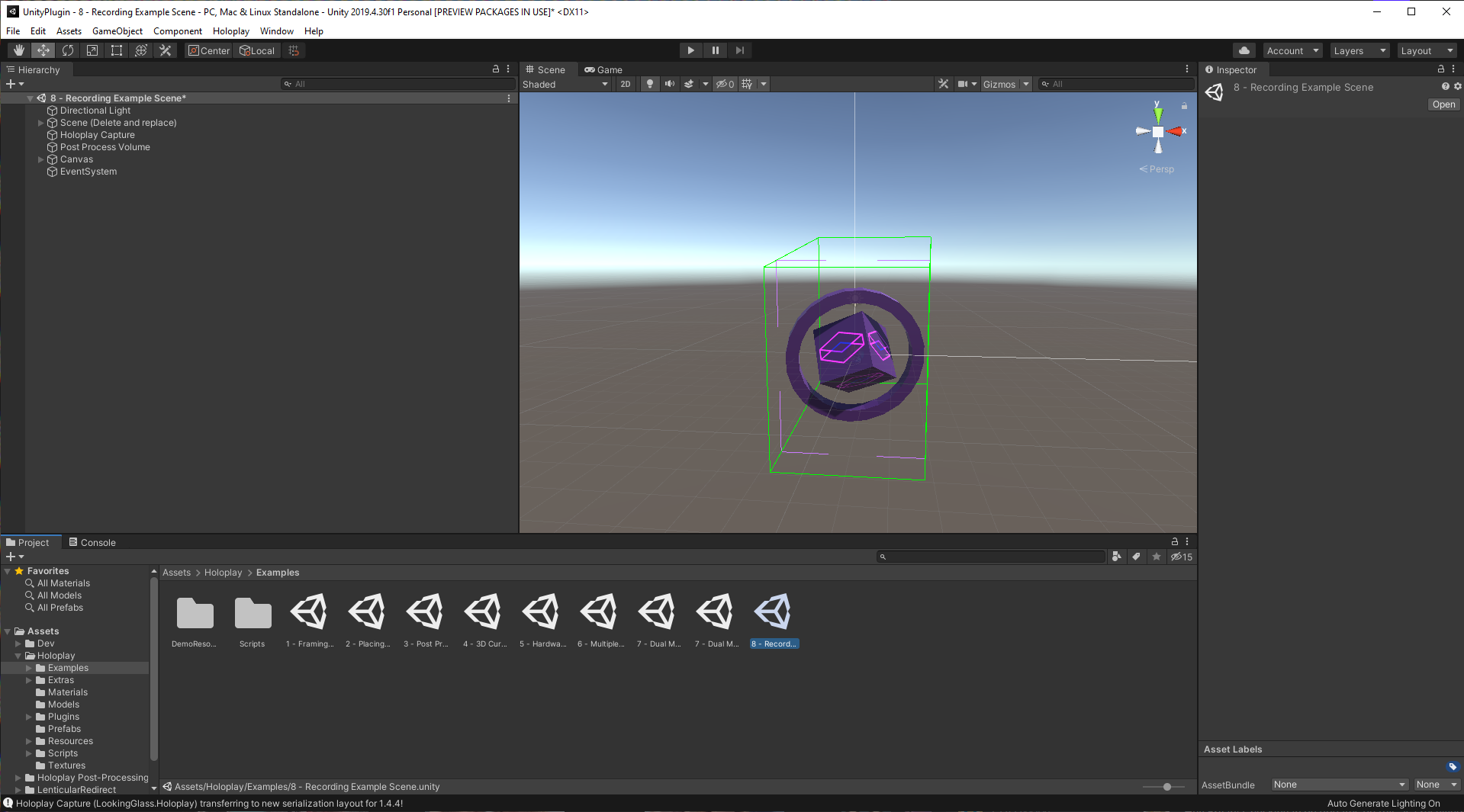The height and width of the screenshot is (812, 1464).
Task: Adjust the project icon size slider
Action: pyautogui.click(x=1166, y=786)
